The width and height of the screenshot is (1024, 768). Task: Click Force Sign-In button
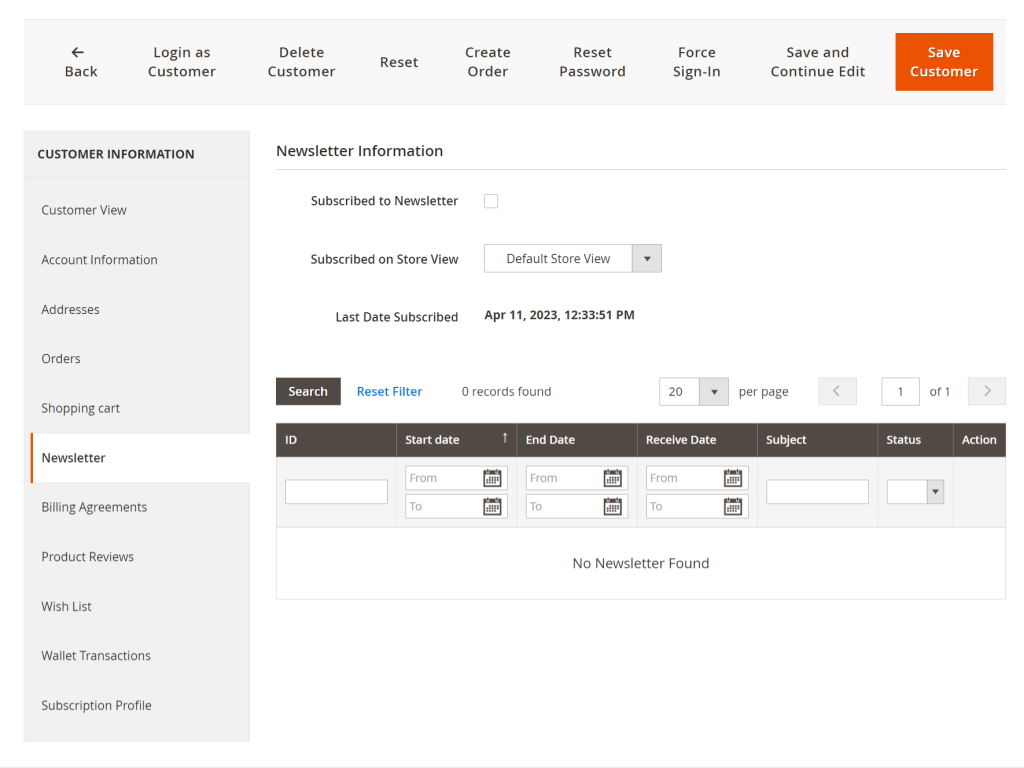(x=696, y=62)
